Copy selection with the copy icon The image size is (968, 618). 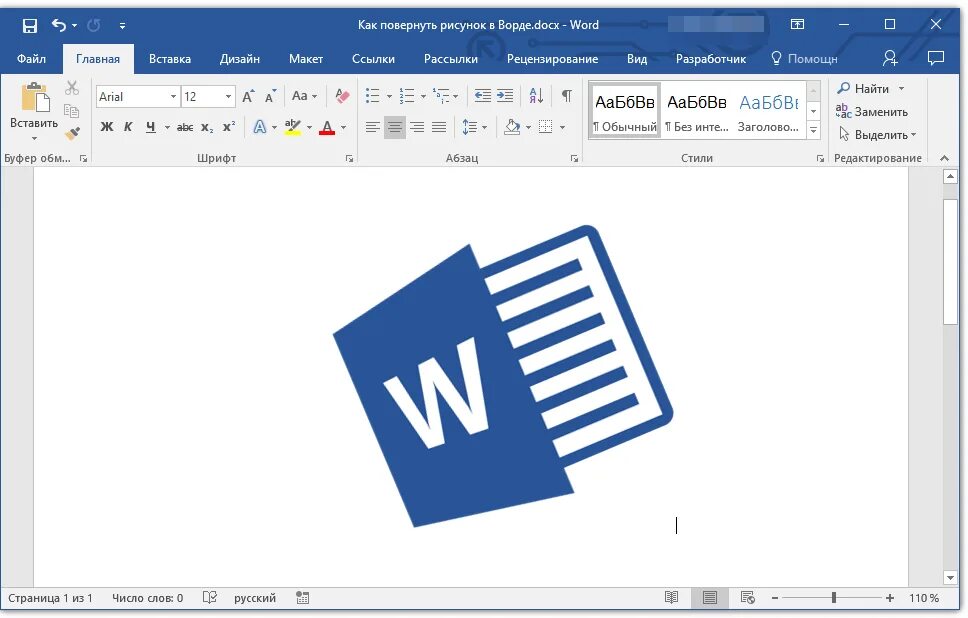point(72,111)
